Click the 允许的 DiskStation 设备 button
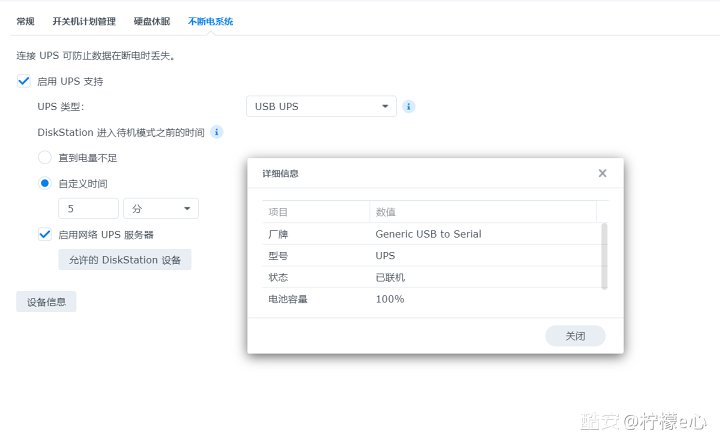This screenshot has height=445, width=720. (124, 260)
